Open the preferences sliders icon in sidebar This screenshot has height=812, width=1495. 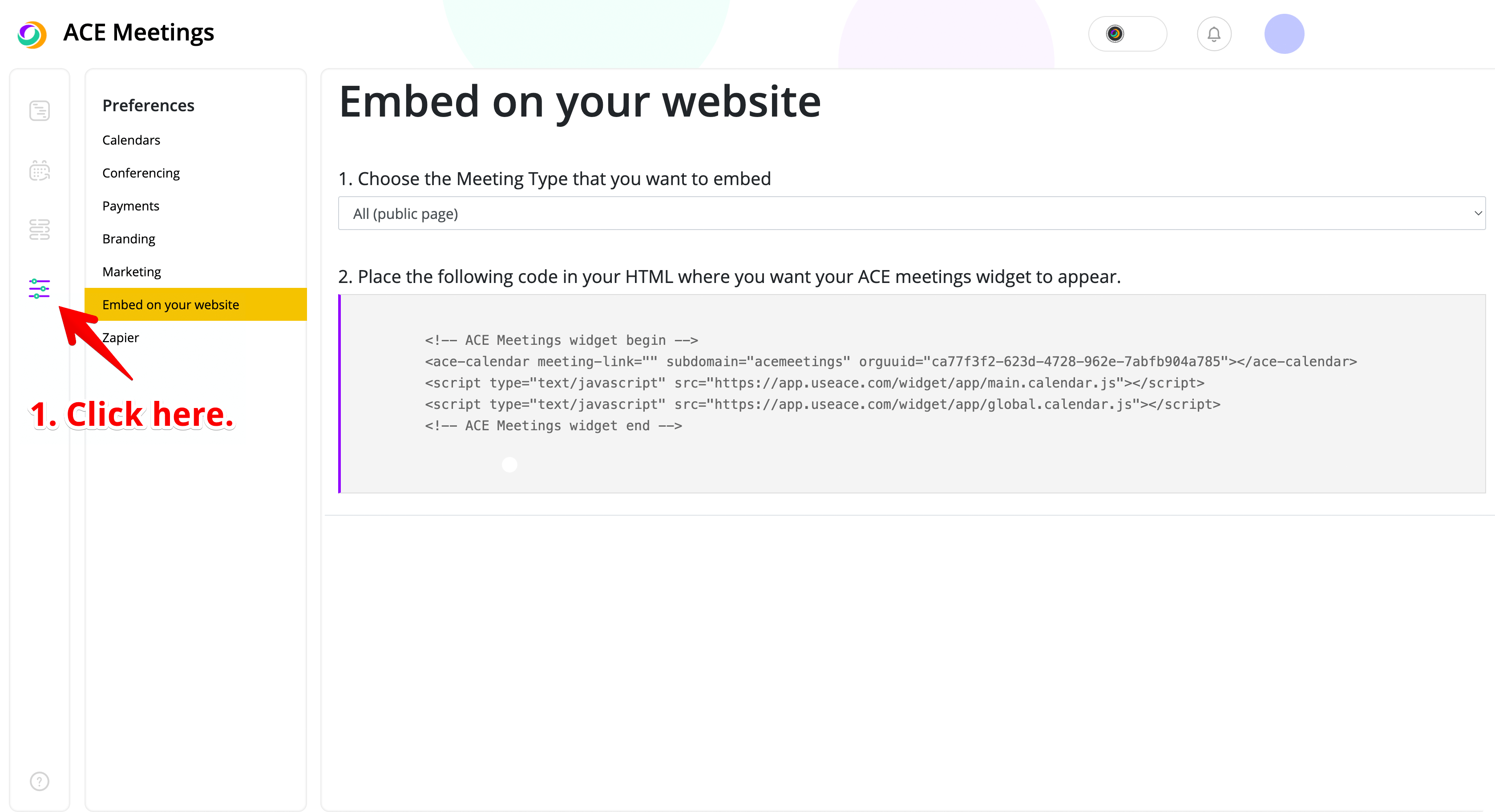[x=40, y=288]
